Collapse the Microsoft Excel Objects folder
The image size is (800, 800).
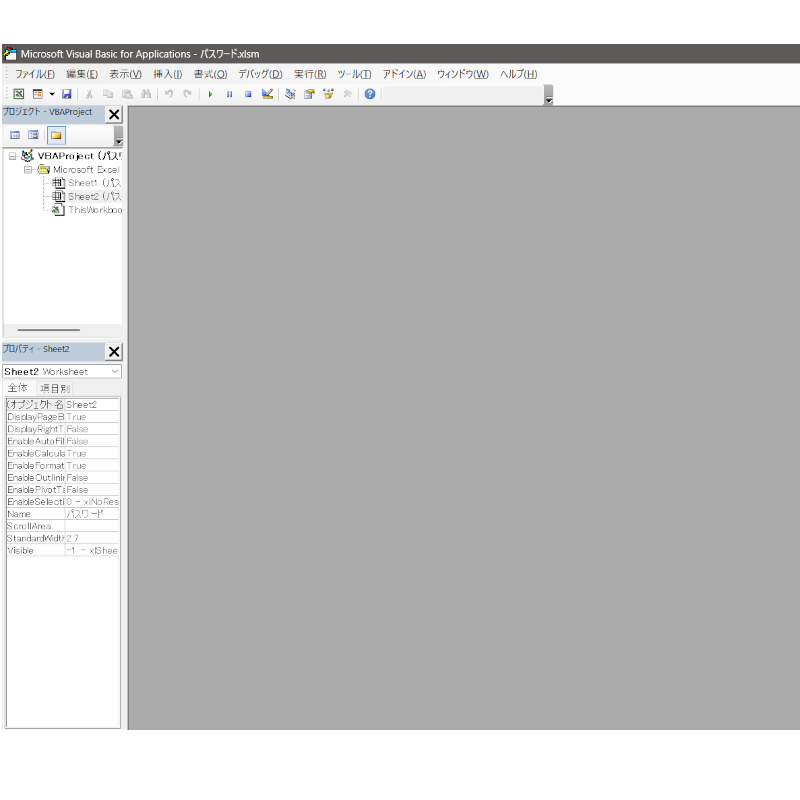28,170
